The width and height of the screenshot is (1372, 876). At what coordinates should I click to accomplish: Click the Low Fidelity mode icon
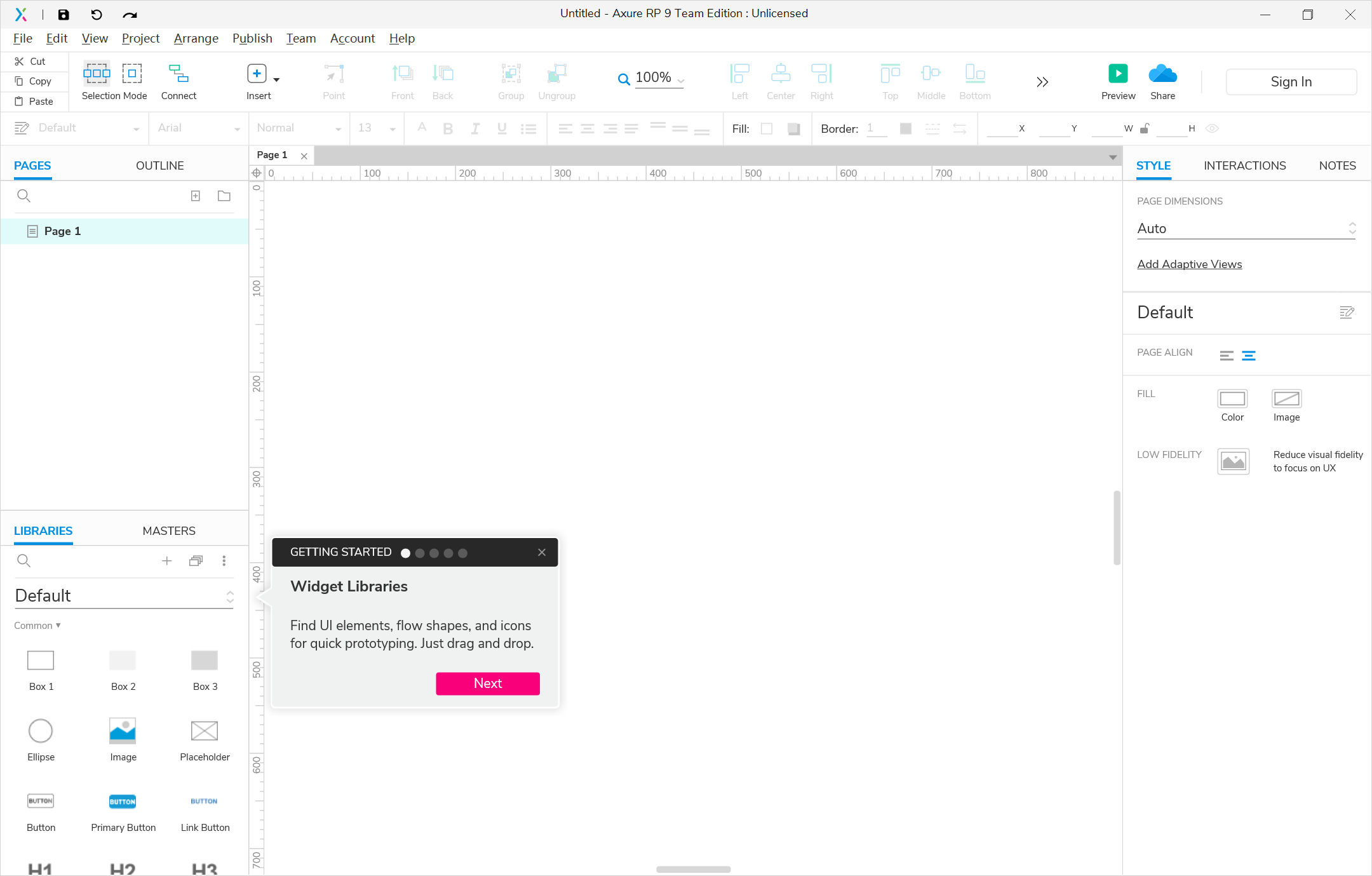(x=1233, y=461)
